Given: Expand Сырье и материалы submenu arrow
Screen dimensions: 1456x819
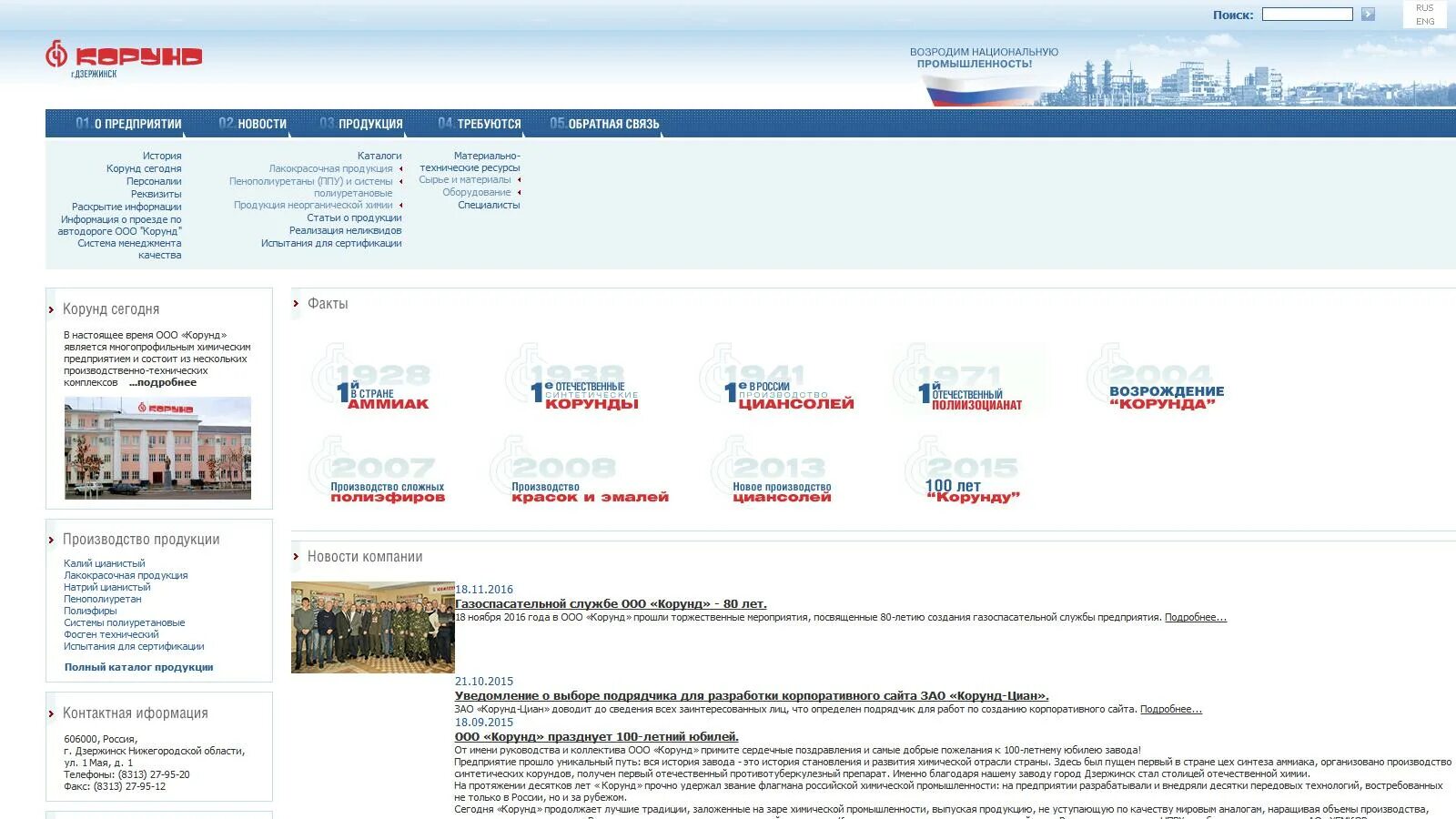Looking at the screenshot, I should pyautogui.click(x=519, y=180).
